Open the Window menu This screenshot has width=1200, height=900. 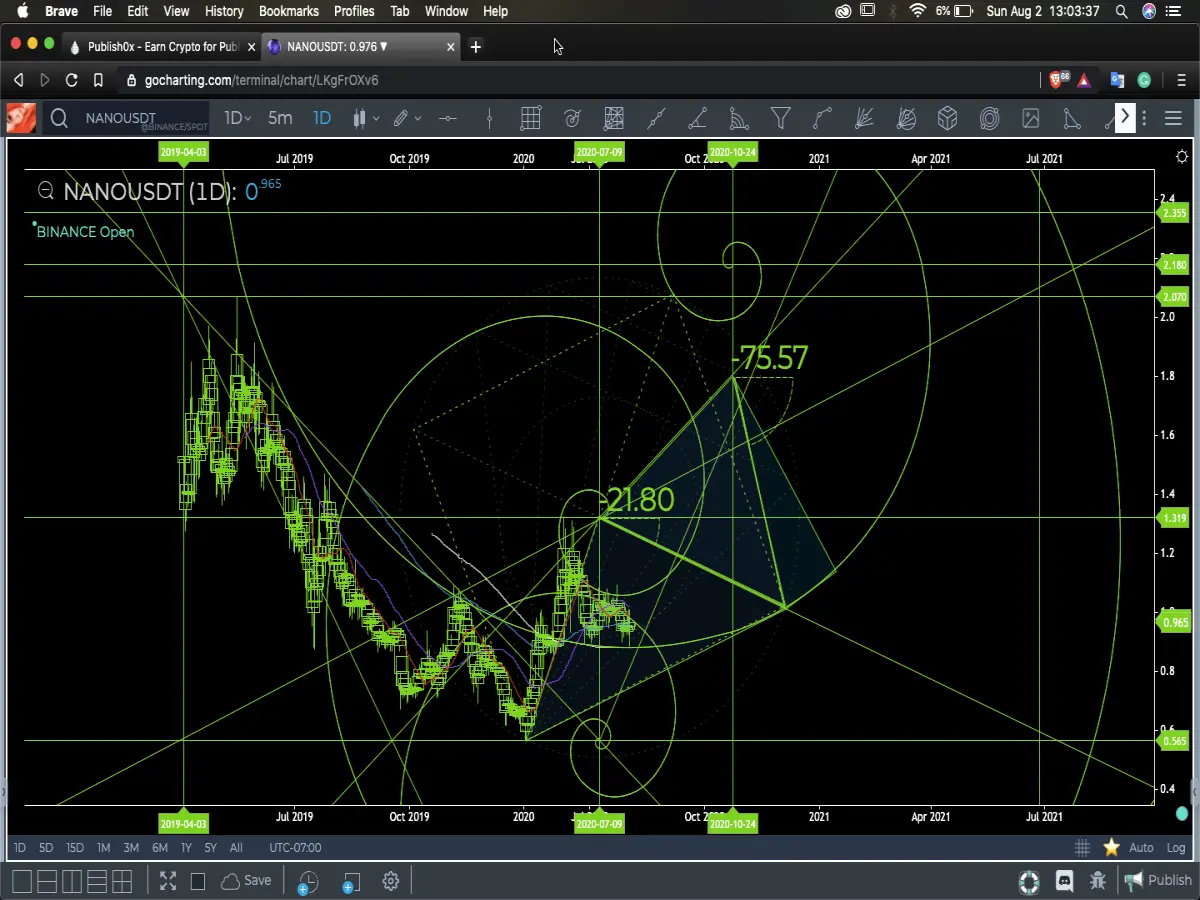click(x=446, y=11)
